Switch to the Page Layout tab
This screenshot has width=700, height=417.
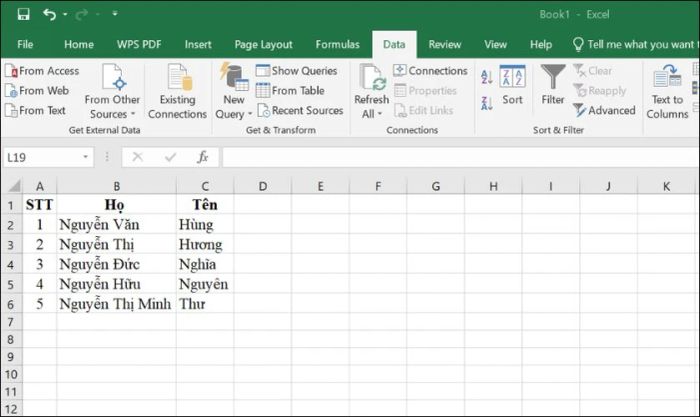coord(263,44)
